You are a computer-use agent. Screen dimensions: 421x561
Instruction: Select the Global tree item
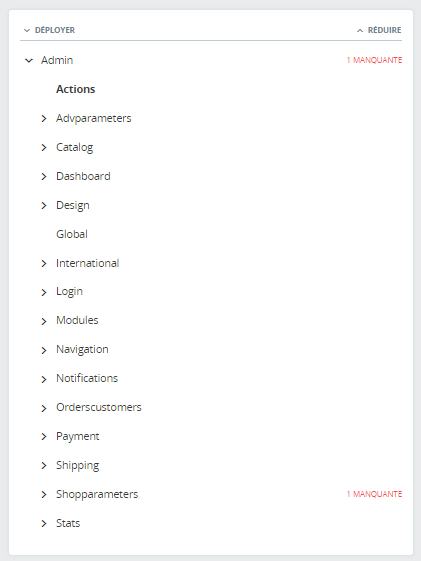[72, 234]
